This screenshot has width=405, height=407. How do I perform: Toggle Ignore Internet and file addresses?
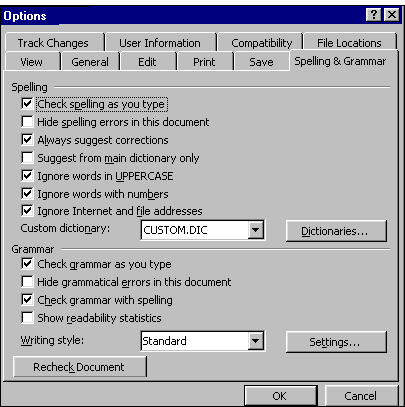27,211
